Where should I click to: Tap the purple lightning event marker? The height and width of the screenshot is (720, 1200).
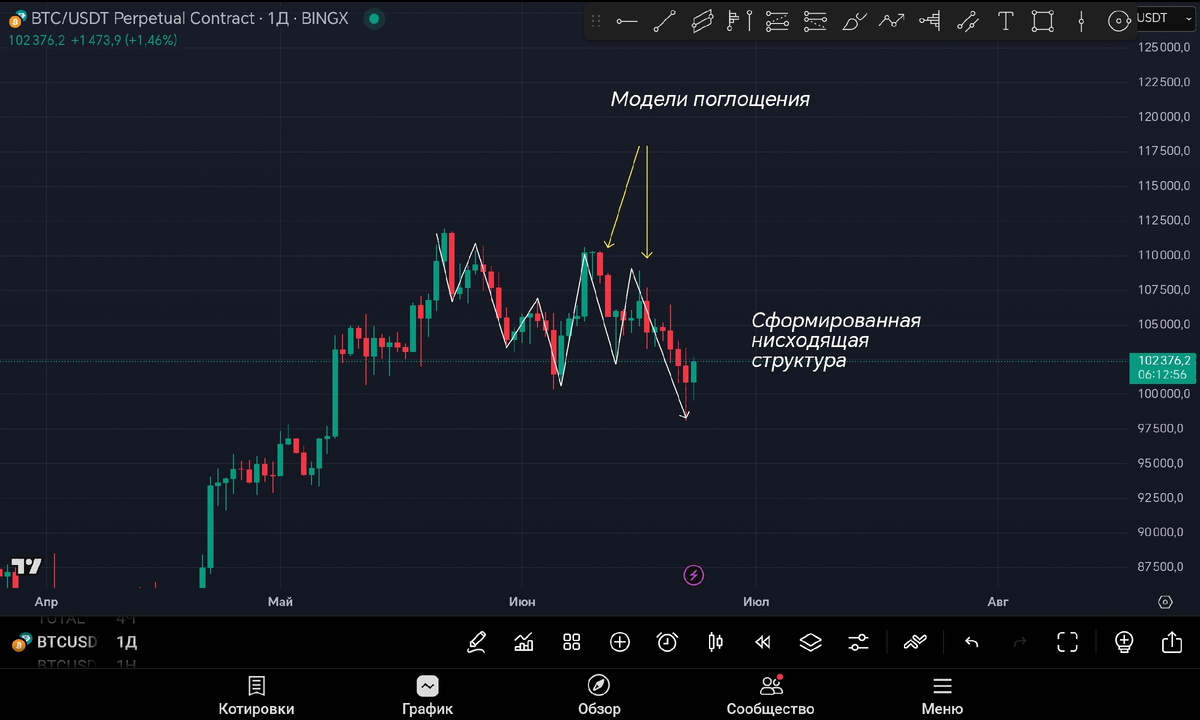coord(694,575)
